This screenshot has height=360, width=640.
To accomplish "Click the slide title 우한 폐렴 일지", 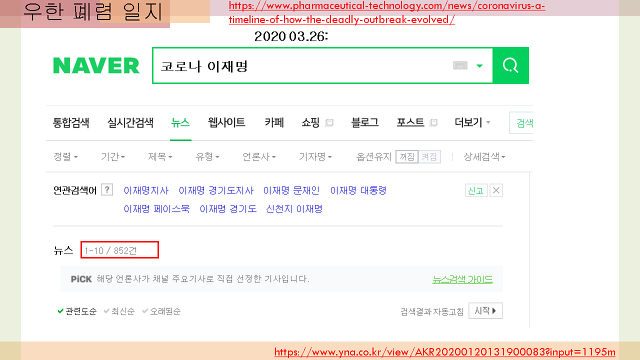I will 93,11.
